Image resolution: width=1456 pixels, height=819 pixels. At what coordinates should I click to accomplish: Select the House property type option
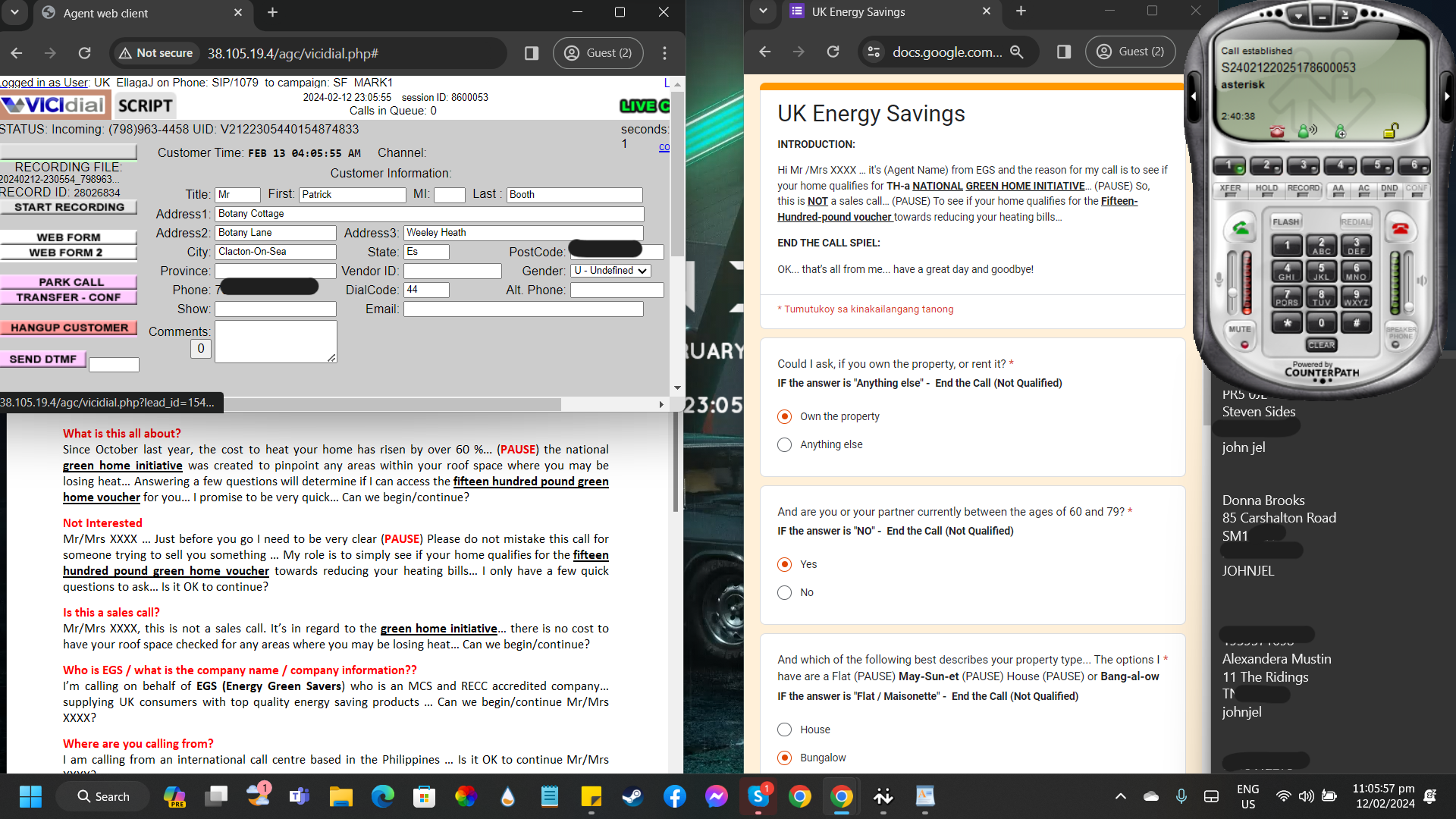[x=784, y=730]
